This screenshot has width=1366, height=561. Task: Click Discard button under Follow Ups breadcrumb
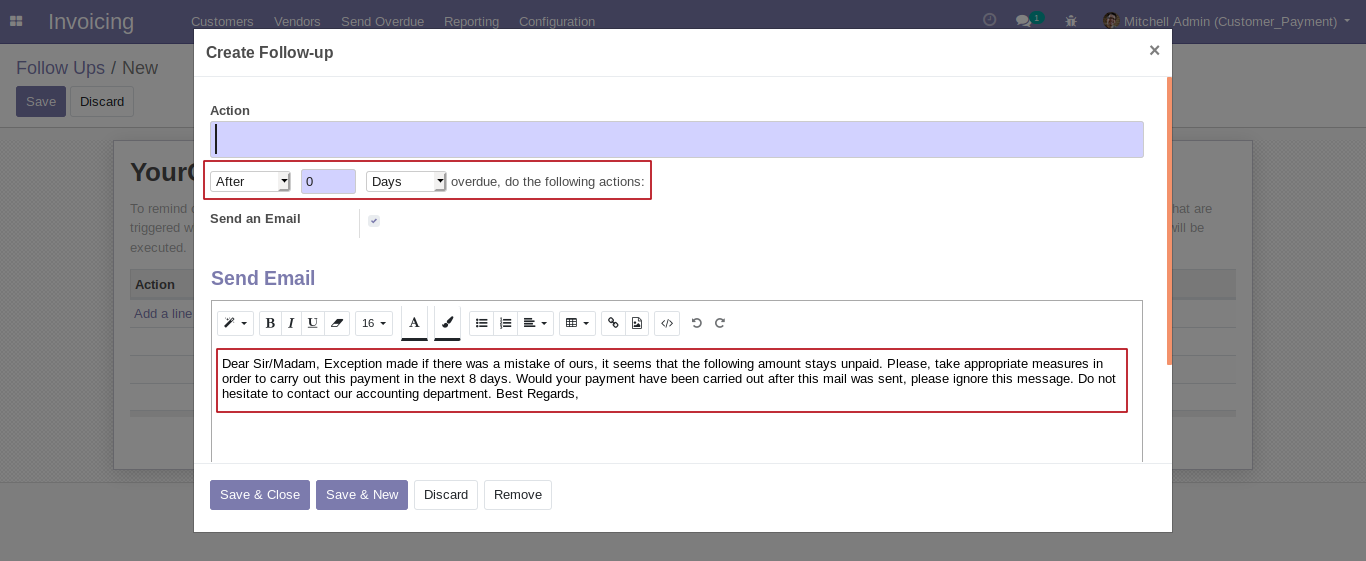pyautogui.click(x=102, y=102)
